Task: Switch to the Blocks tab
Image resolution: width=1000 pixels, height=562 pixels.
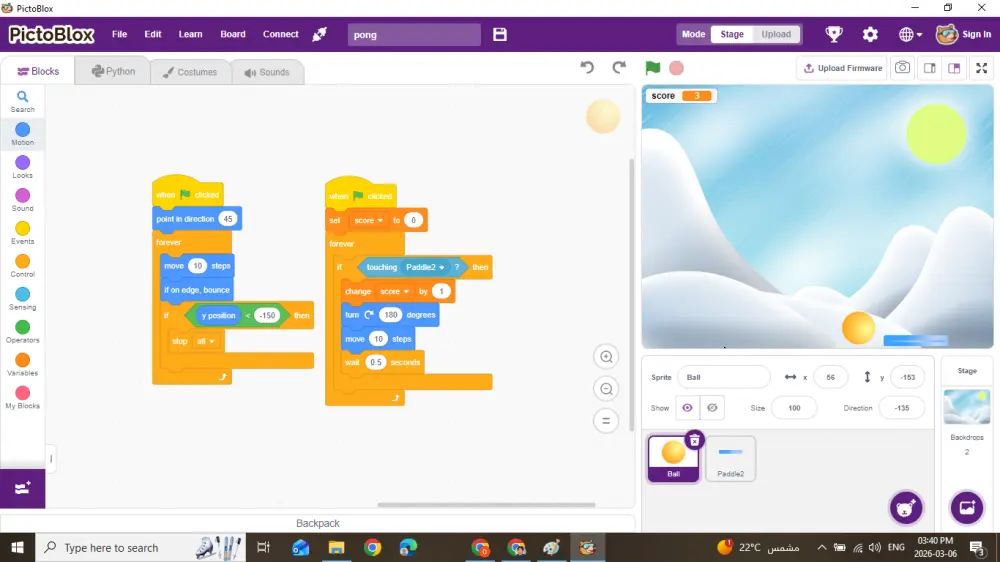Action: pyautogui.click(x=38, y=71)
